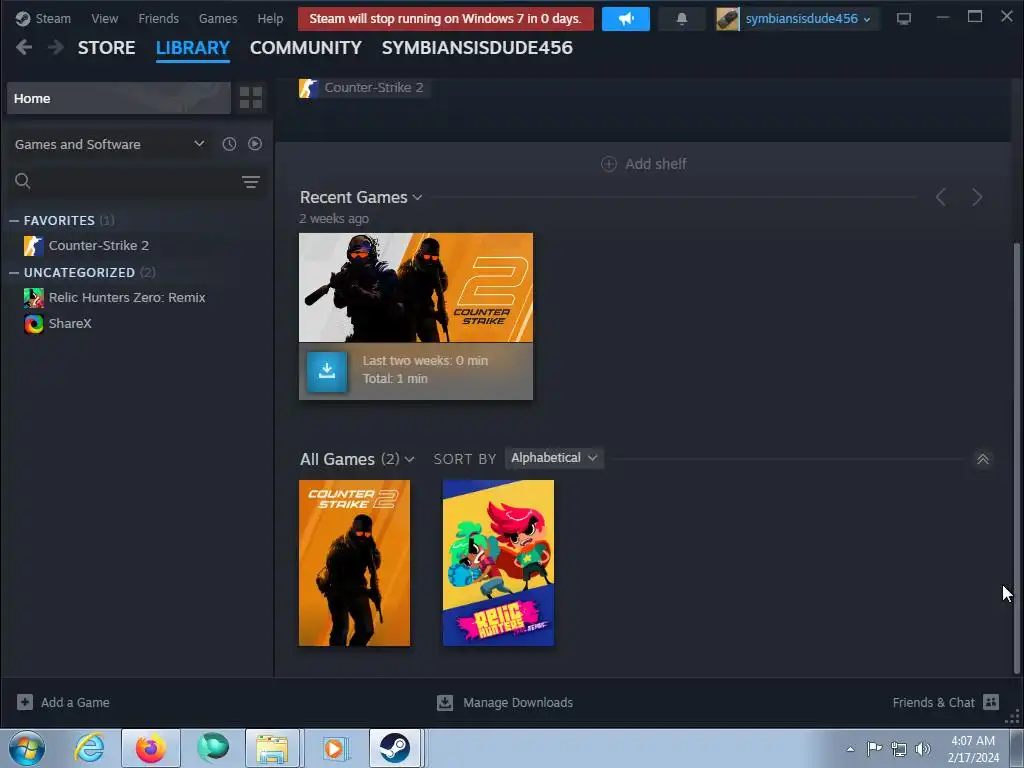Click the Home button in sidebar

[119, 98]
